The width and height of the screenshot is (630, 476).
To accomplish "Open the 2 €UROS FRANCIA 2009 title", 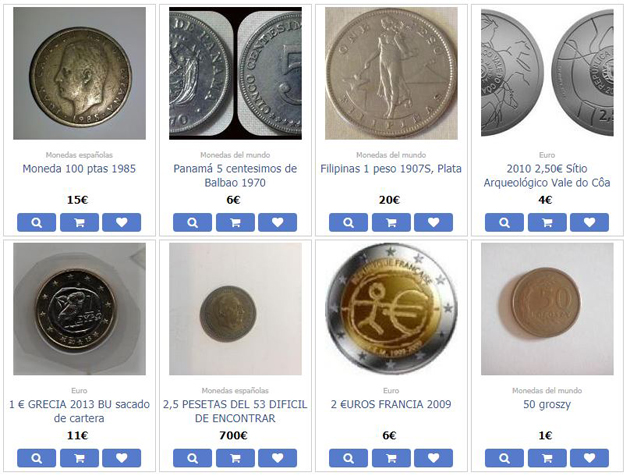I will pyautogui.click(x=391, y=404).
